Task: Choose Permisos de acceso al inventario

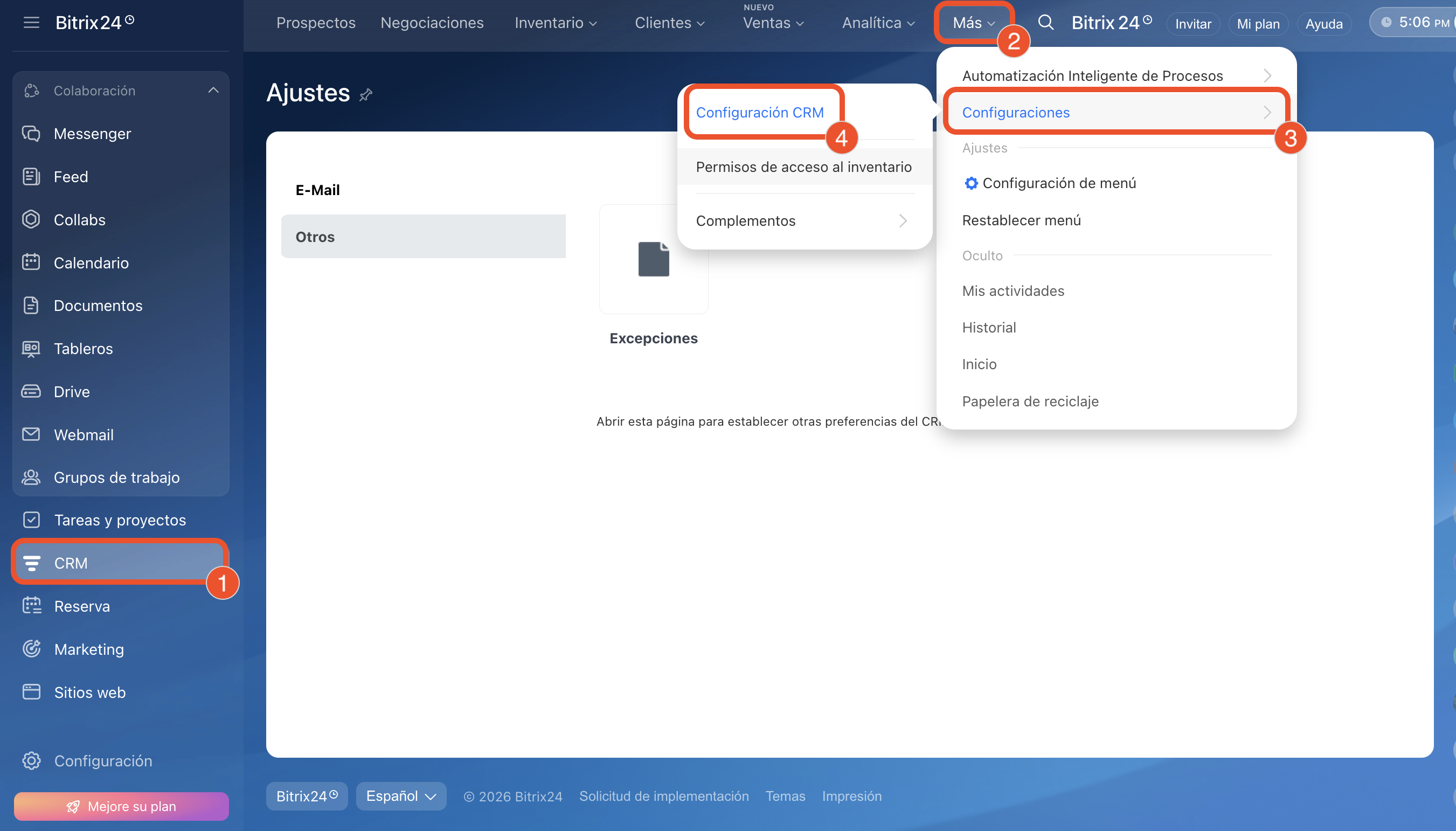Action: (x=803, y=167)
